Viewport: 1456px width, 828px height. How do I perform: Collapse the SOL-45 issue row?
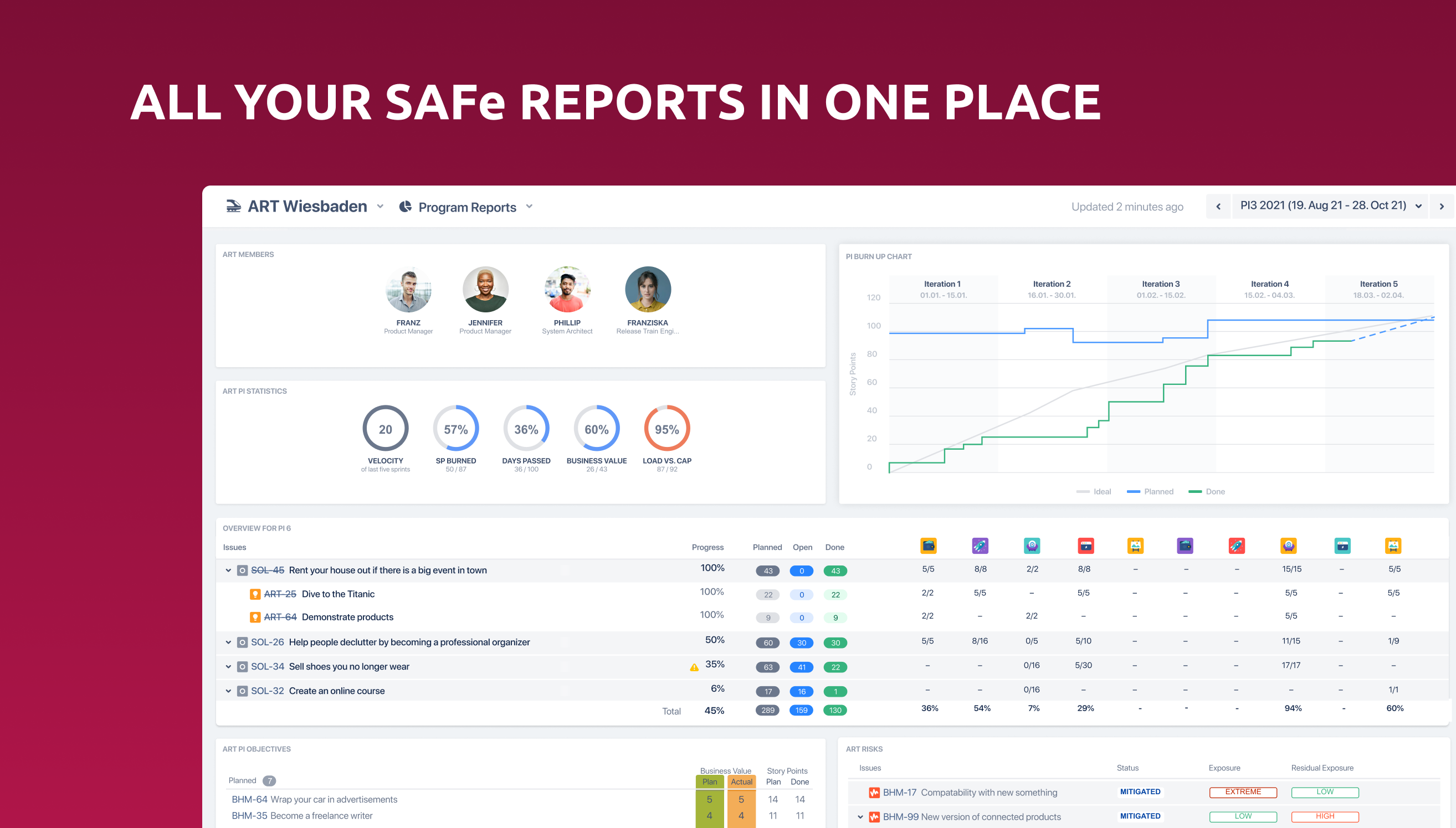(x=228, y=570)
